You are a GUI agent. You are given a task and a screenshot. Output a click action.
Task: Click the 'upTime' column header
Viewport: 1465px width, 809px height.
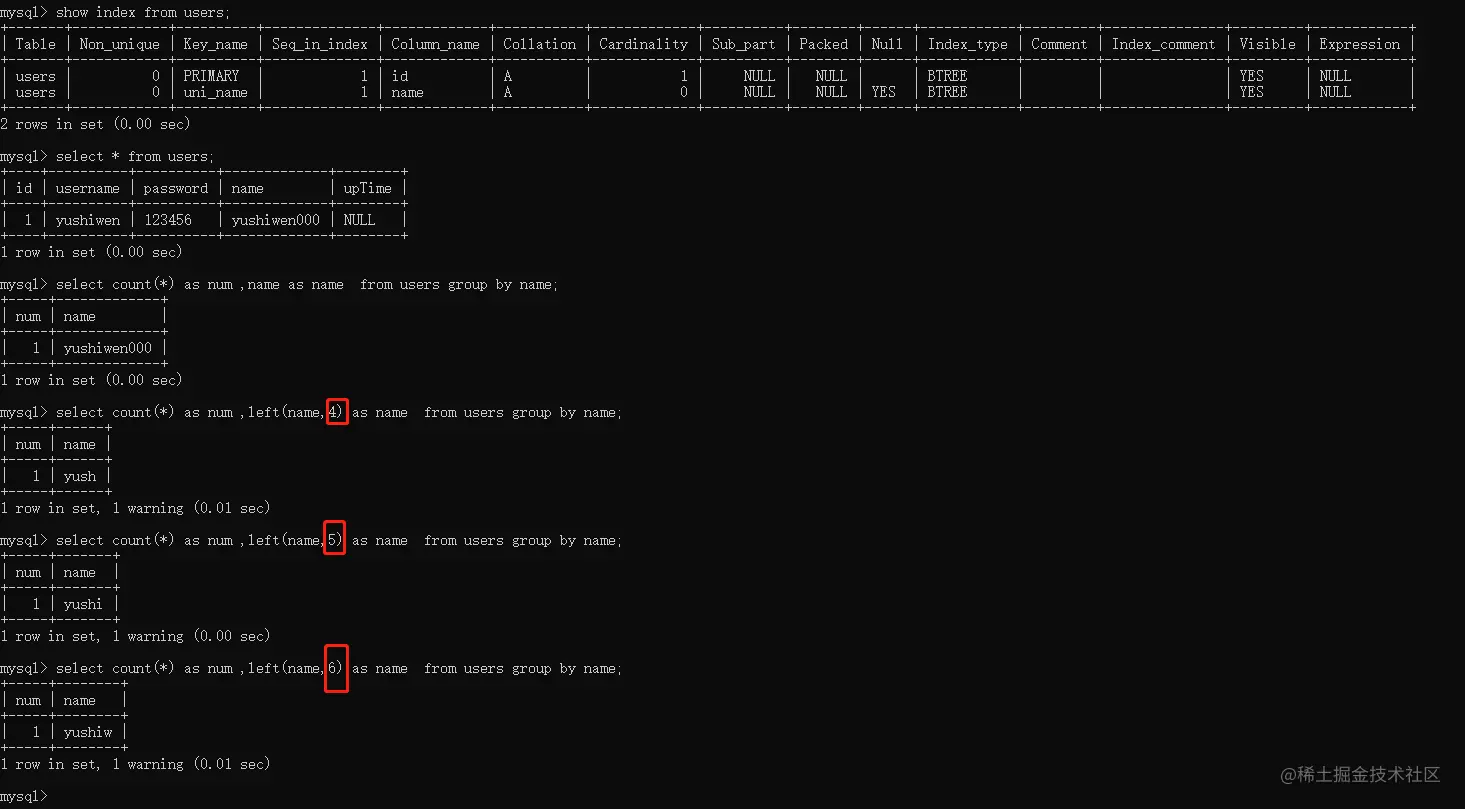(367, 188)
